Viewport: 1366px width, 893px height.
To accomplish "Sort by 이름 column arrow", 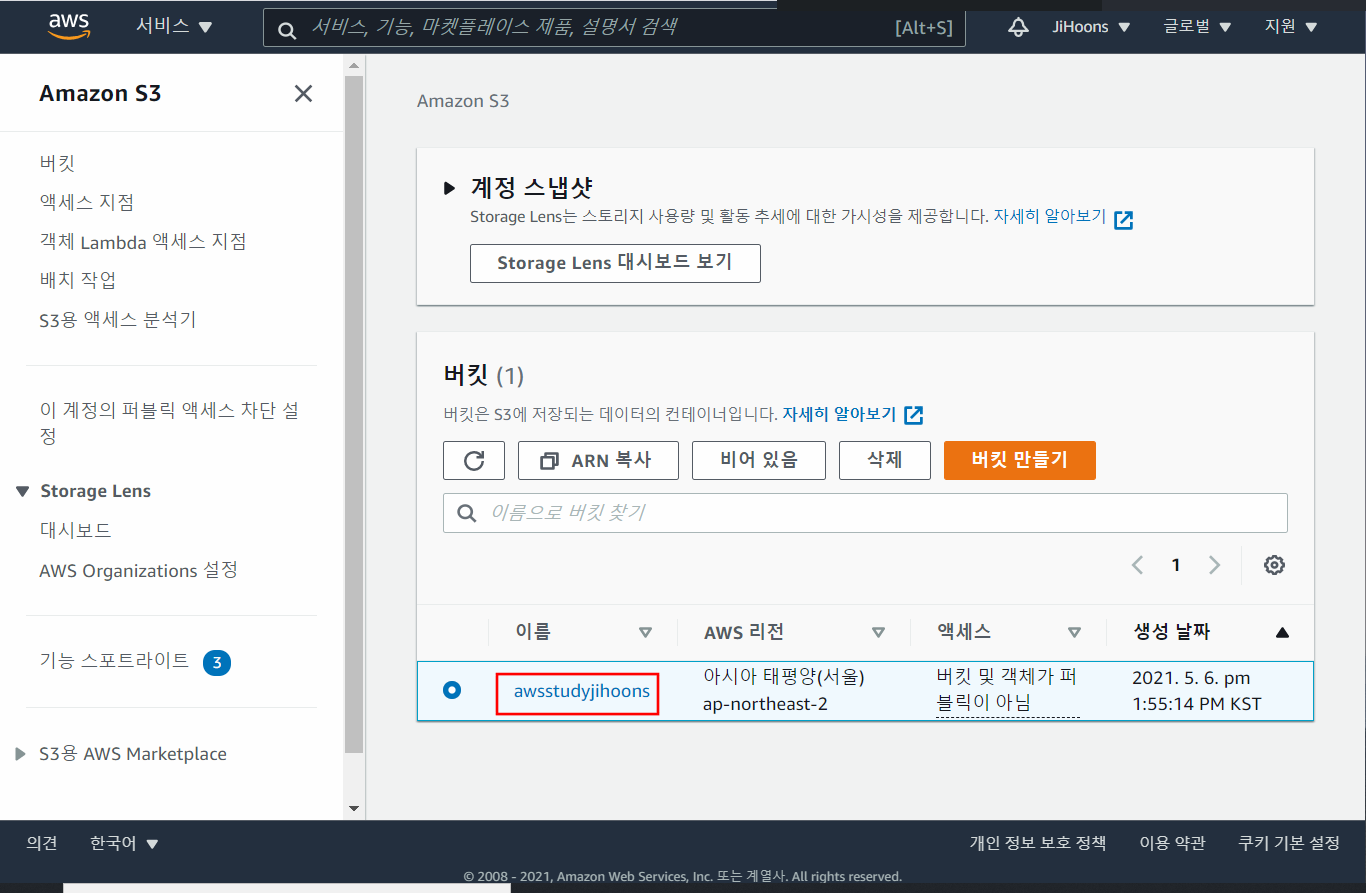I will [645, 632].
